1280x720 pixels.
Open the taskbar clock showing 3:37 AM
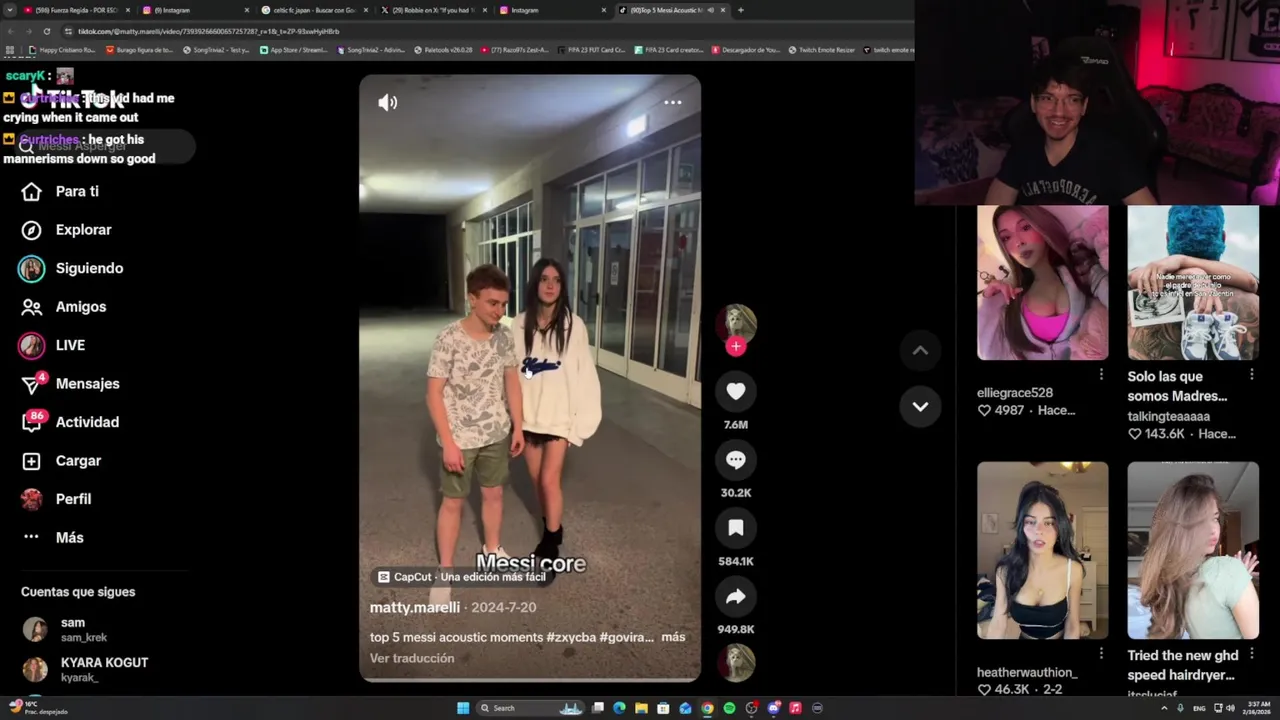[x=1258, y=708]
